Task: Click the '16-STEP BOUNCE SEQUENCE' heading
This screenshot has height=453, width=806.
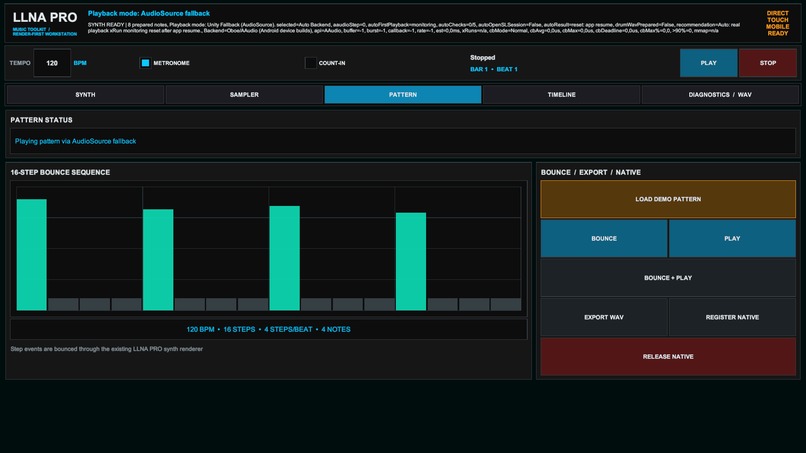Action: point(60,172)
